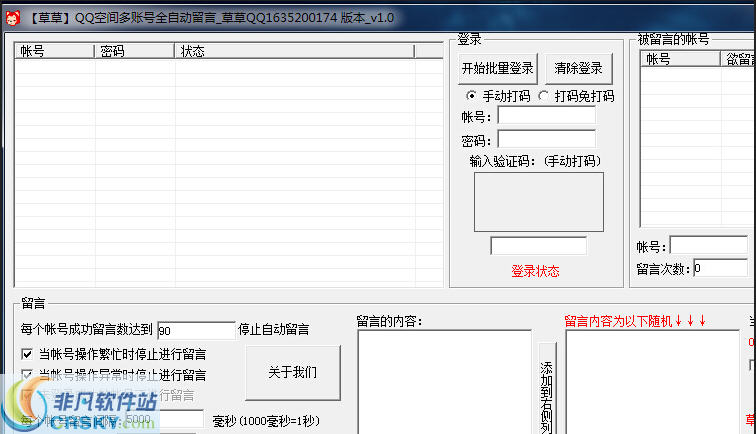Click the random message content list box
756x434 pixels.
(x=652, y=382)
